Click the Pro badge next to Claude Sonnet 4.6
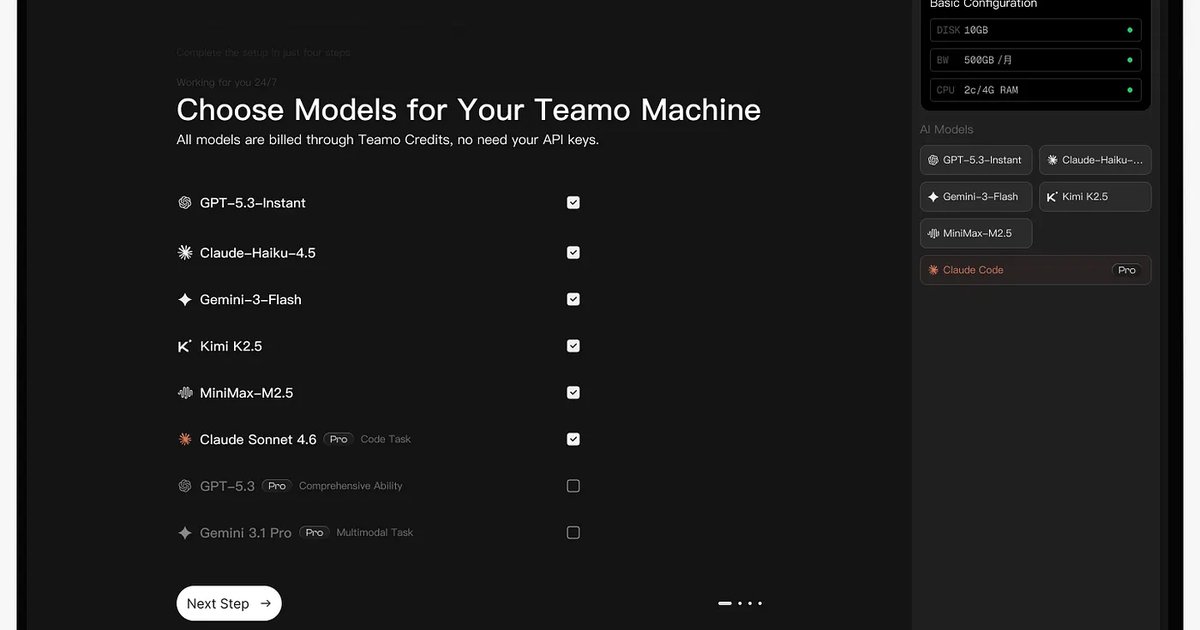Viewport: 1200px width, 630px height. tap(338, 439)
